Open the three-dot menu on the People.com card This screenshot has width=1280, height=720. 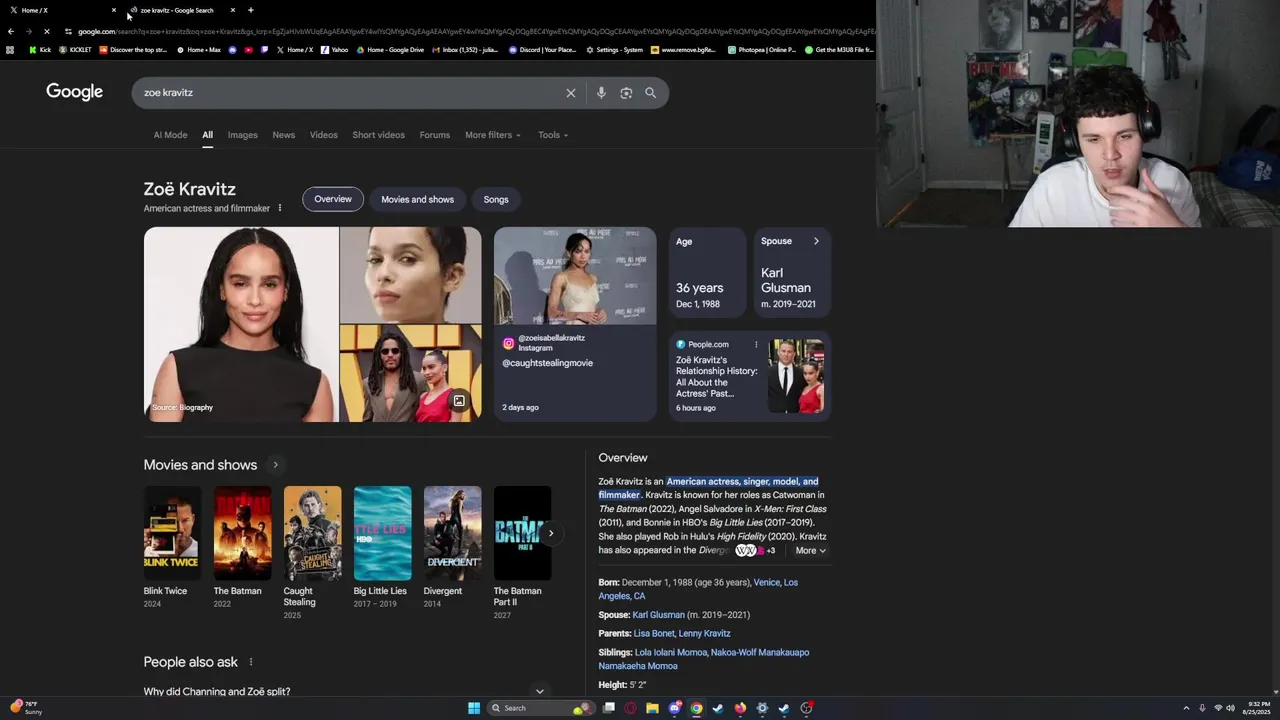pos(756,345)
